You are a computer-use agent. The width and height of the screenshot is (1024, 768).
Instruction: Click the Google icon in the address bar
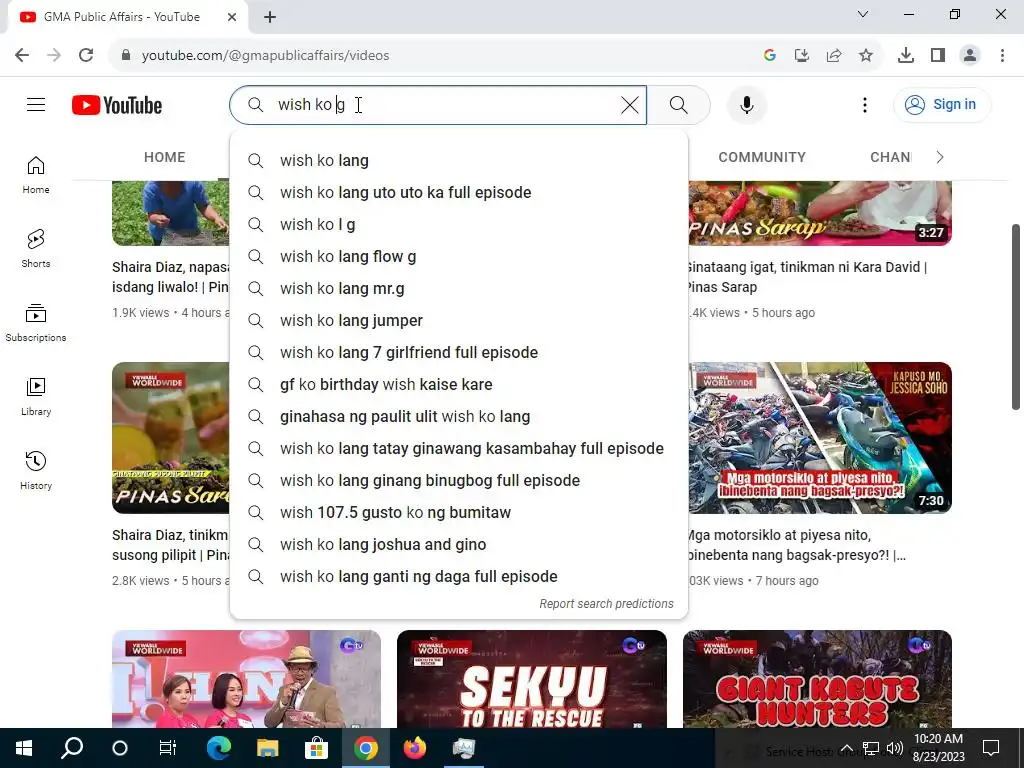tap(769, 55)
